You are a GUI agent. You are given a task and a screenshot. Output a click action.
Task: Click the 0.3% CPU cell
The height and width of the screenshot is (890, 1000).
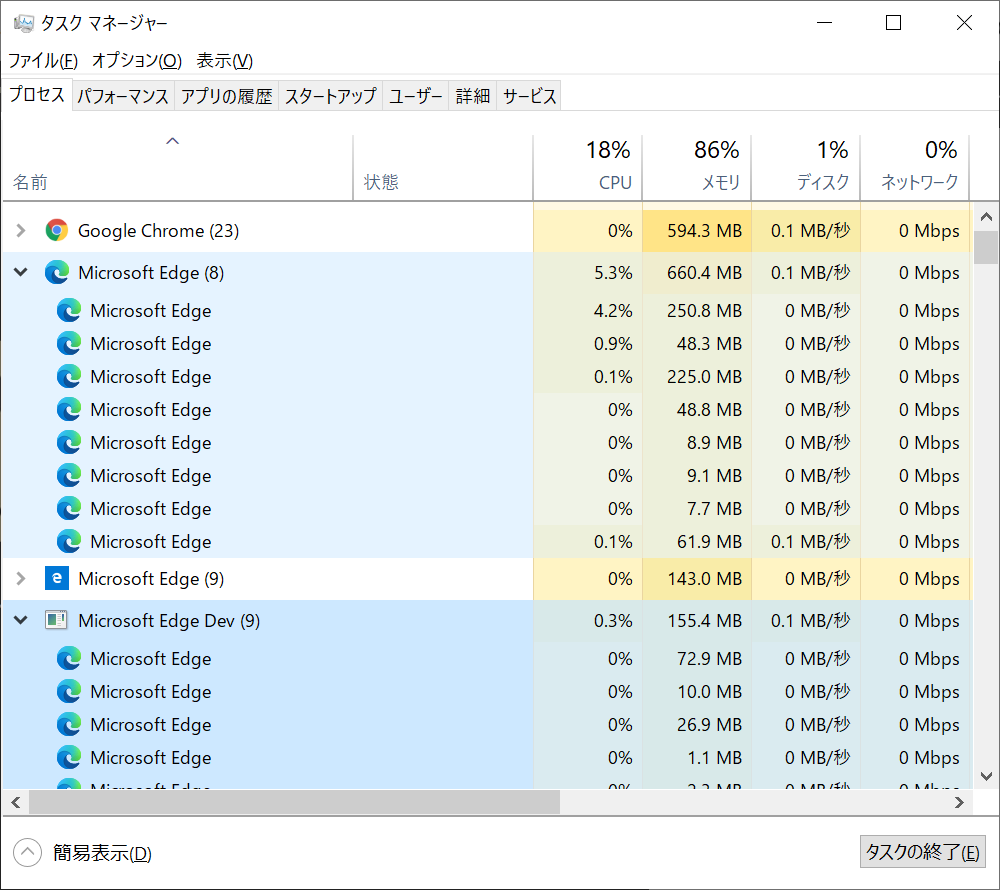click(x=587, y=621)
